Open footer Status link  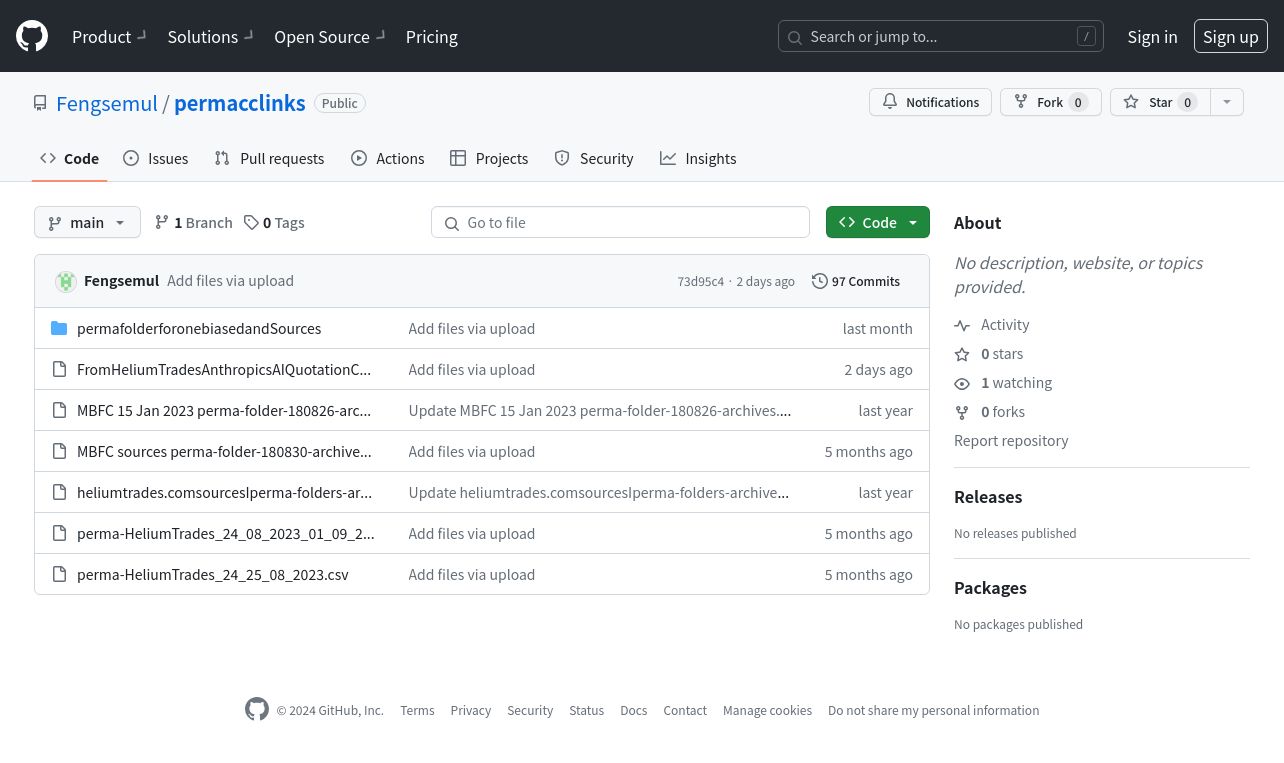pyautogui.click(x=586, y=710)
